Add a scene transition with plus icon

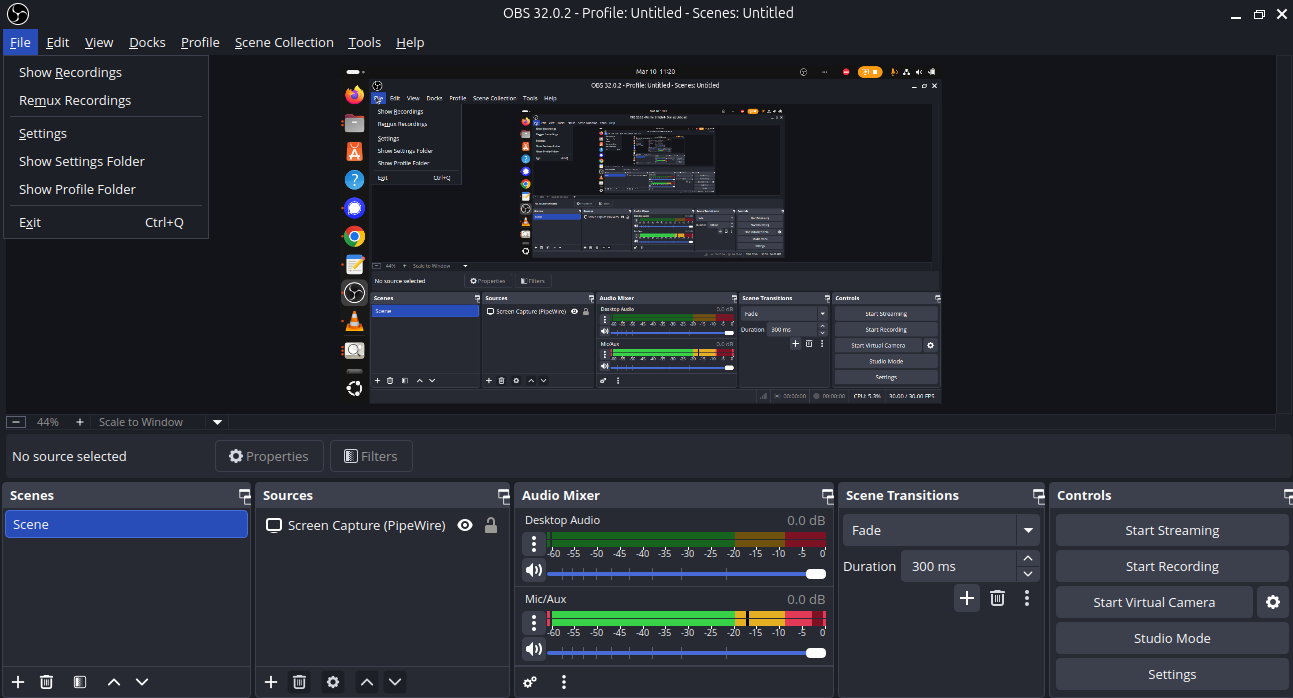click(x=966, y=598)
